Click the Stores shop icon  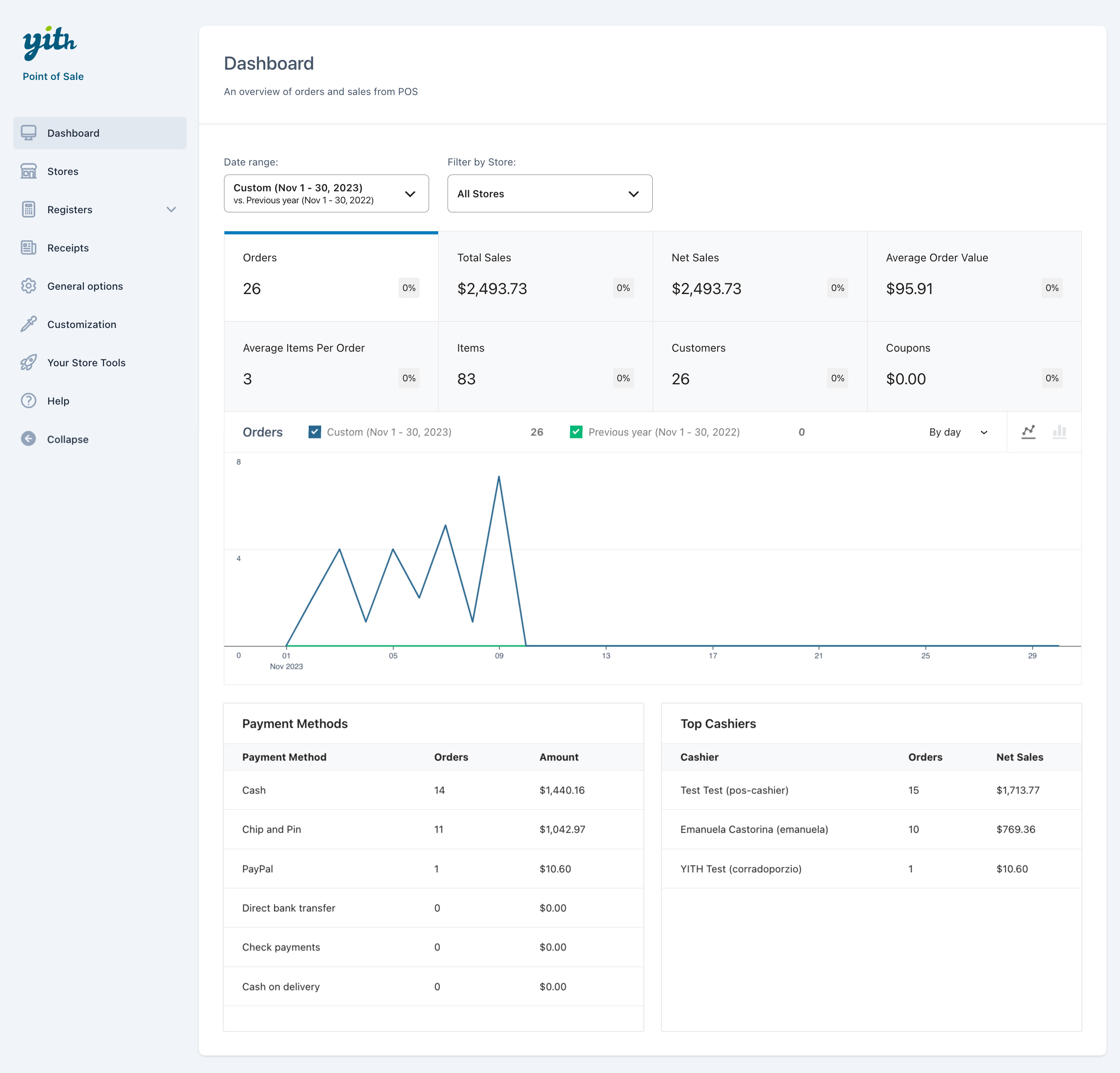[x=28, y=172]
